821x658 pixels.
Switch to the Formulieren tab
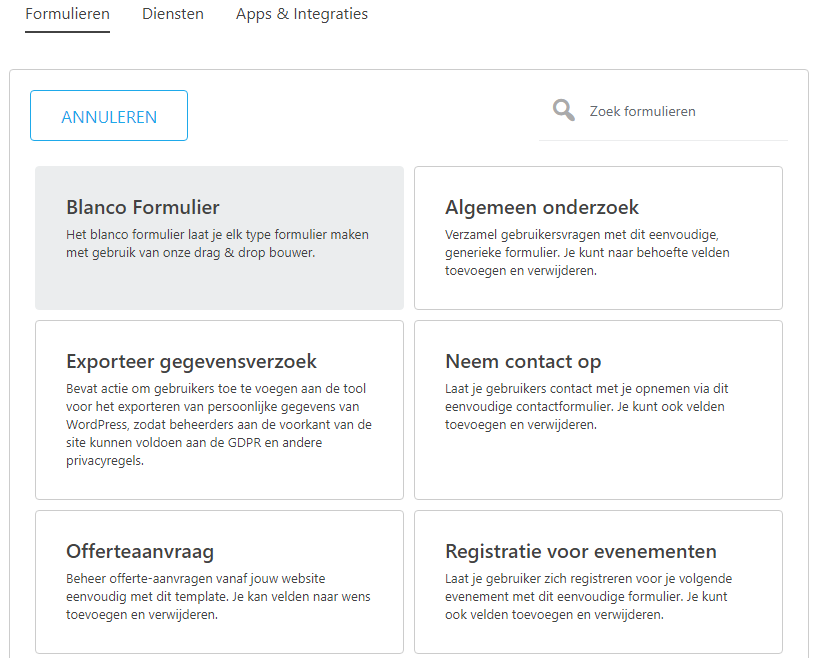pos(67,14)
